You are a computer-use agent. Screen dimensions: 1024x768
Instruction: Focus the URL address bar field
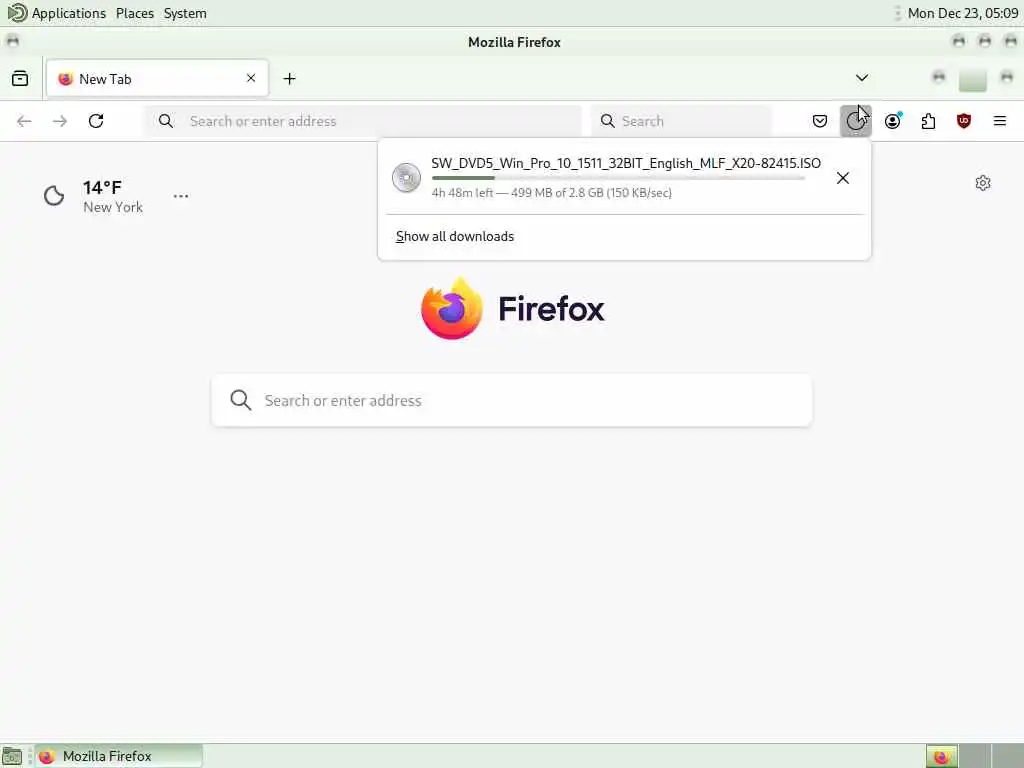[363, 121]
